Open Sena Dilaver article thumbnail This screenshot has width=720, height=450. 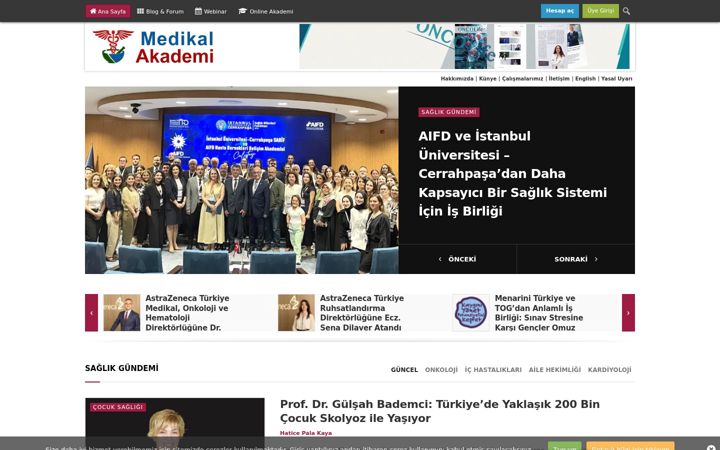coord(296,313)
